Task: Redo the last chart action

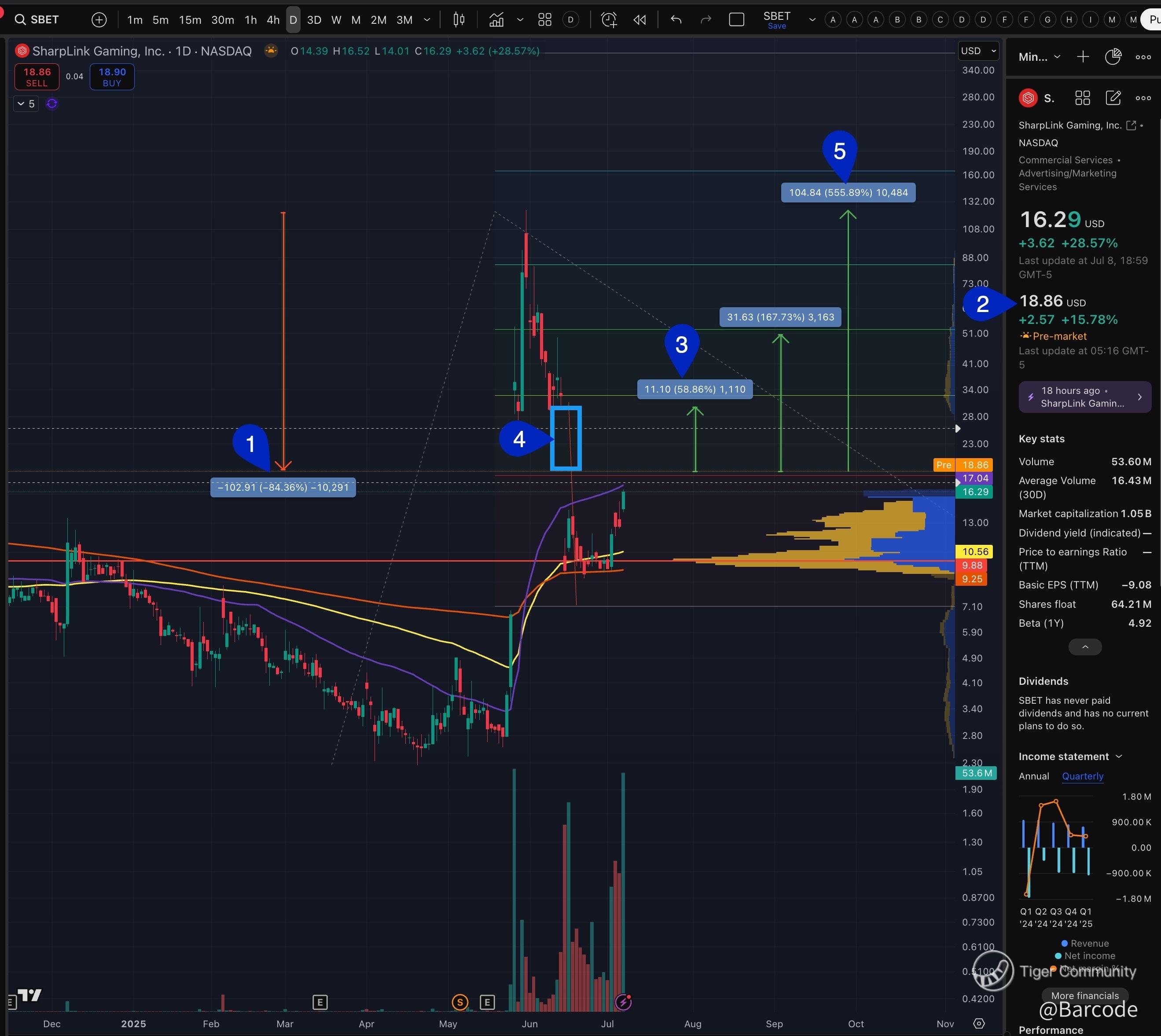Action: pos(705,20)
